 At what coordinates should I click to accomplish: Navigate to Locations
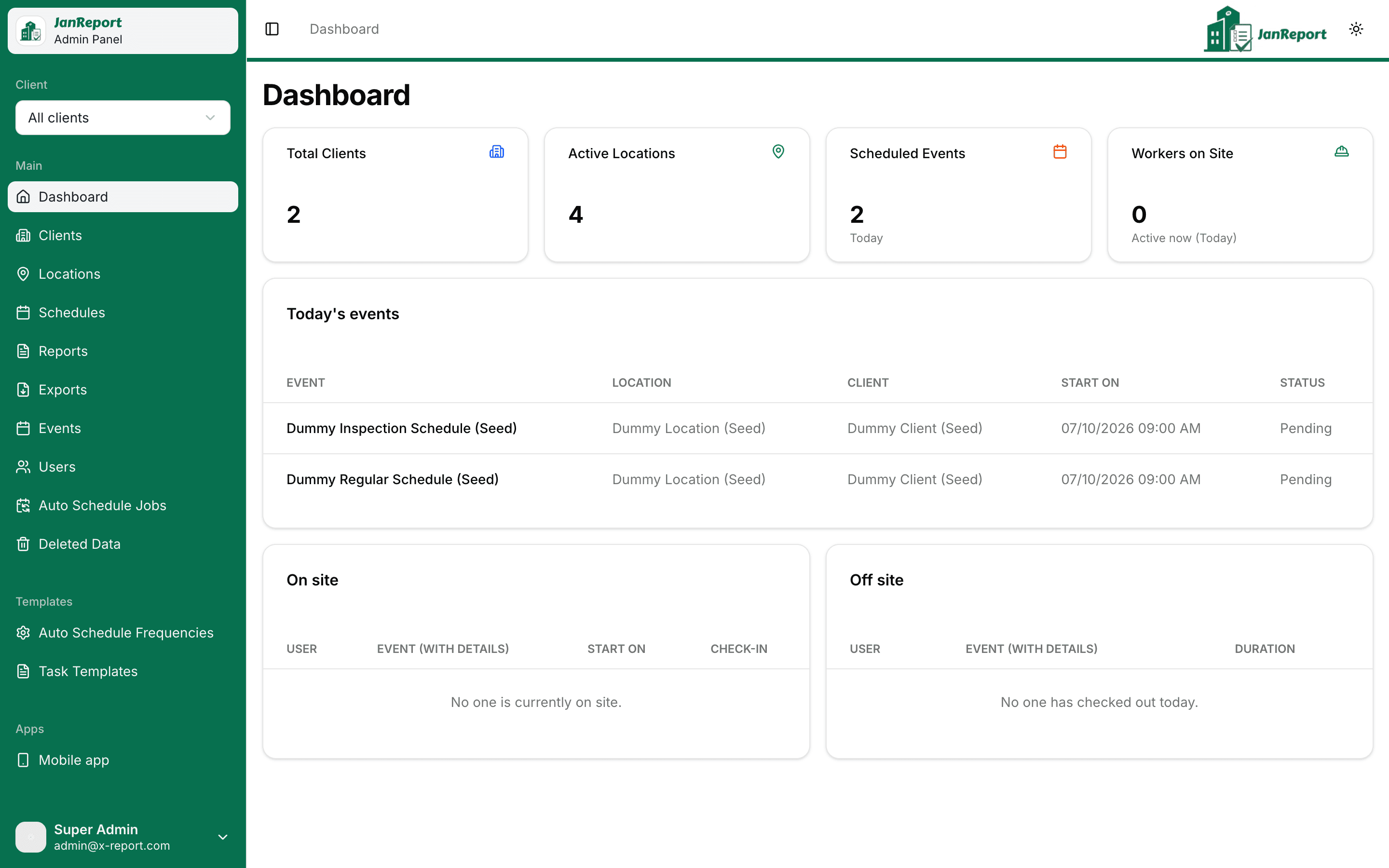coord(123,274)
